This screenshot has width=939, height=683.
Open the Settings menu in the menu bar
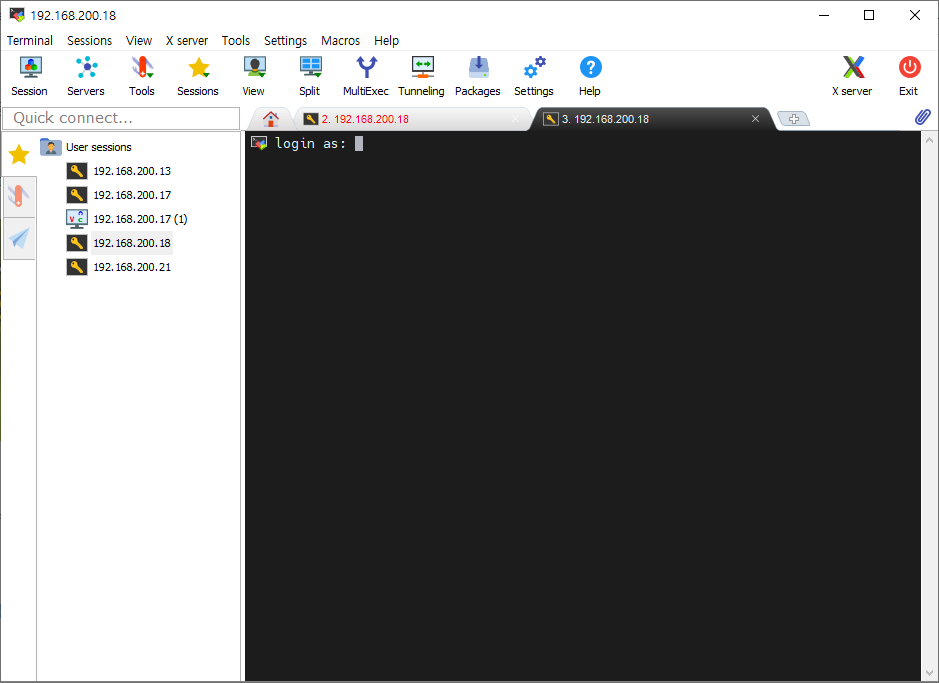286,41
